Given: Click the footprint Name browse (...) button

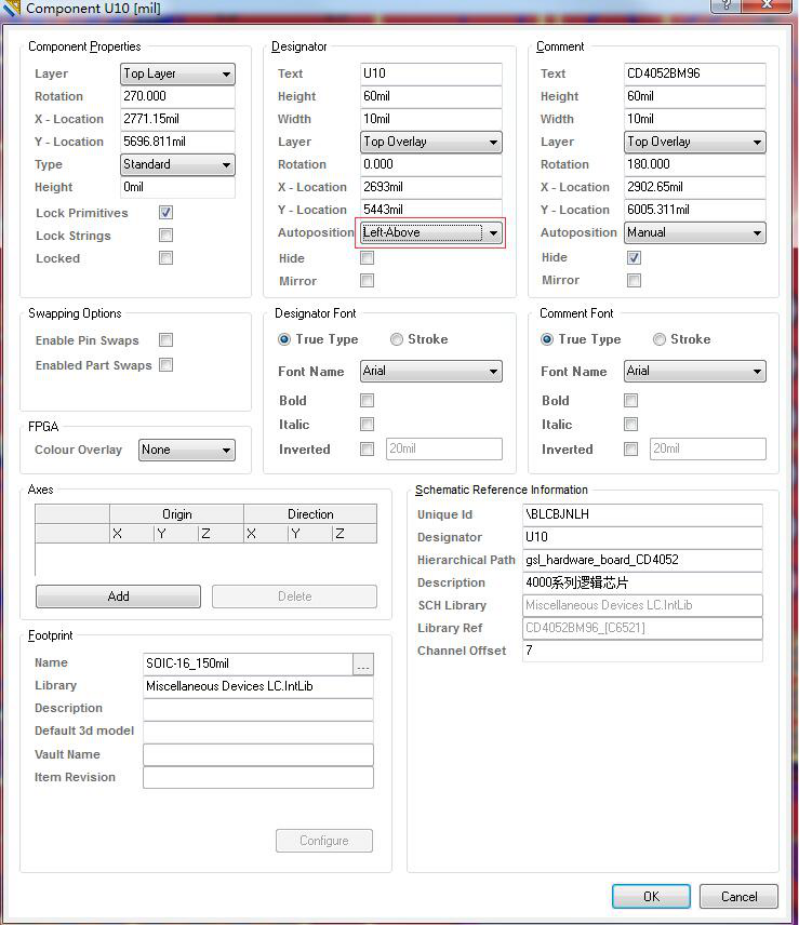Looking at the screenshot, I should [x=362, y=663].
